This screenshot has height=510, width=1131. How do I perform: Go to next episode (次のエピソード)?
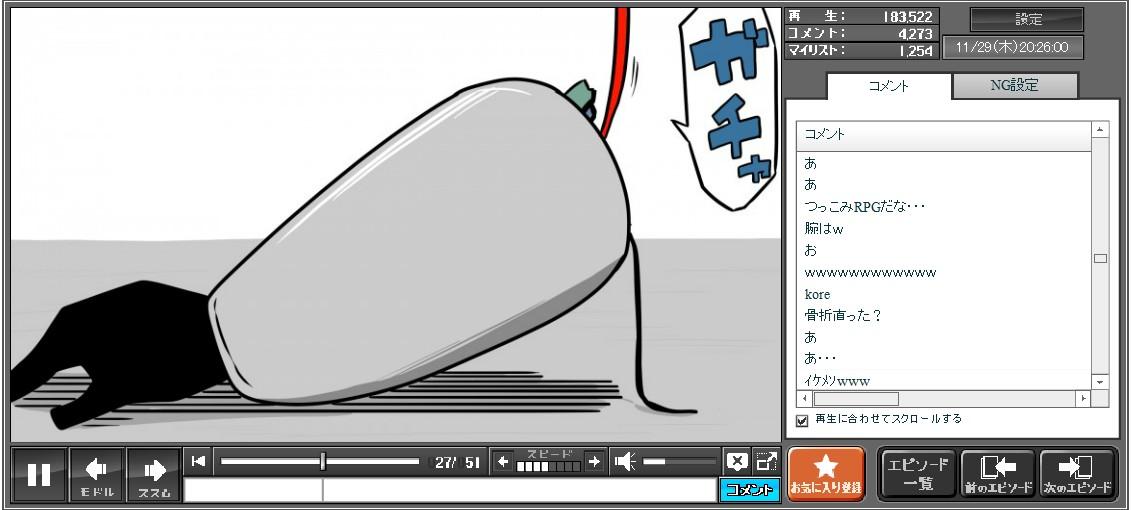tap(1077, 473)
